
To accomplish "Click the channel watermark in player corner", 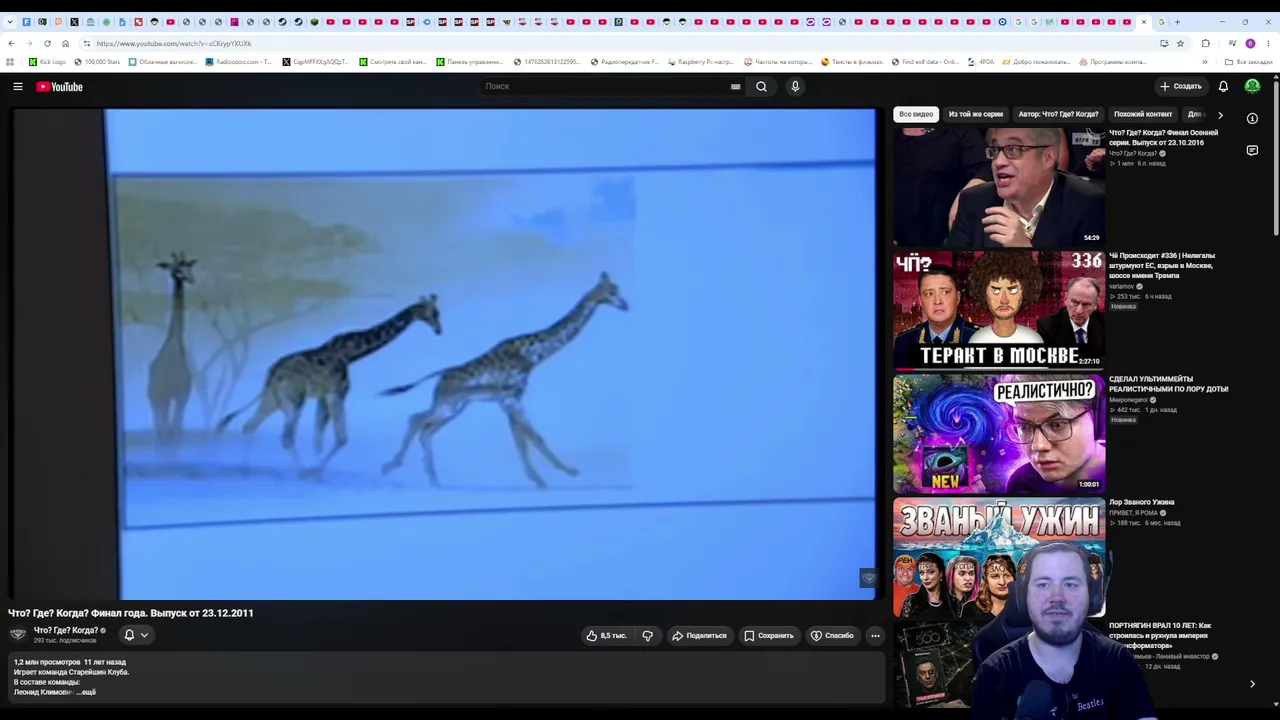I will 868,578.
